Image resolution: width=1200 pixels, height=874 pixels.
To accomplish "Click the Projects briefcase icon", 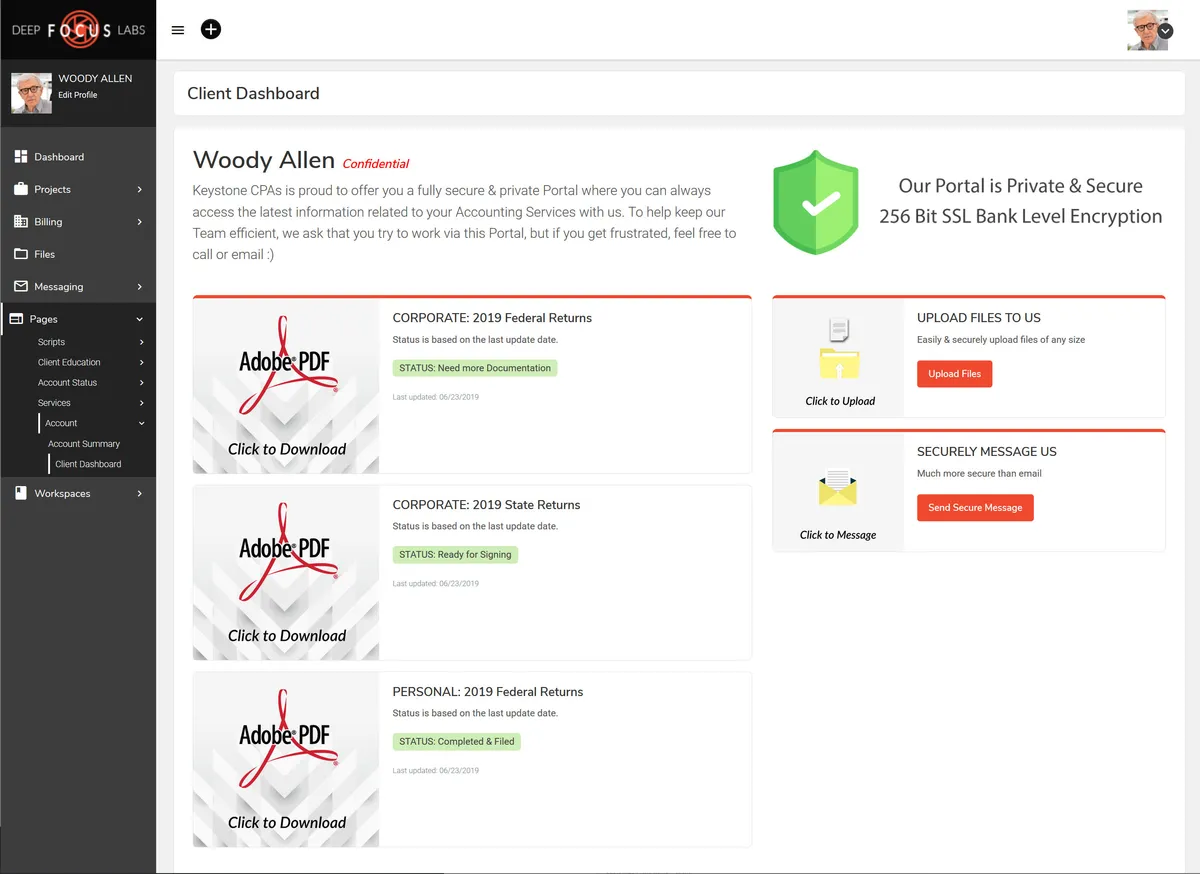I will [x=20, y=189].
